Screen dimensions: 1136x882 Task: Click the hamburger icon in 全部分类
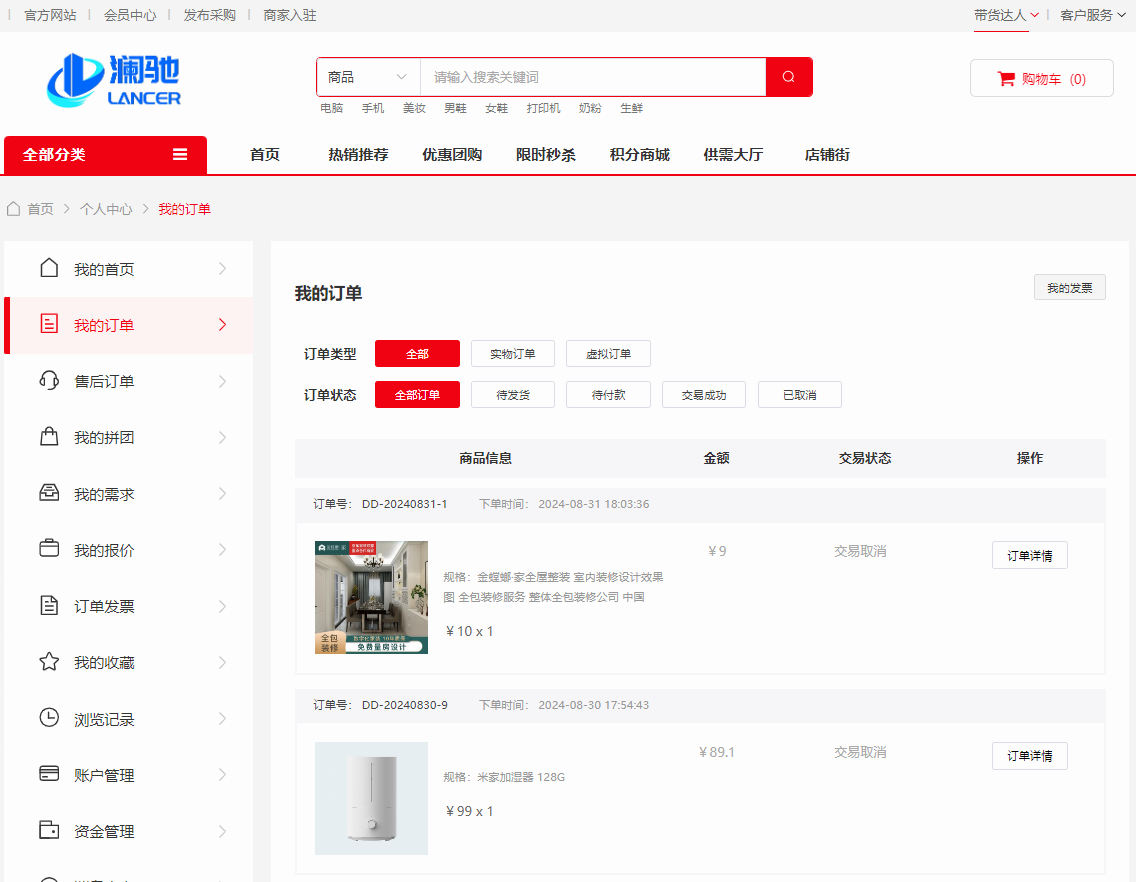tap(180, 155)
